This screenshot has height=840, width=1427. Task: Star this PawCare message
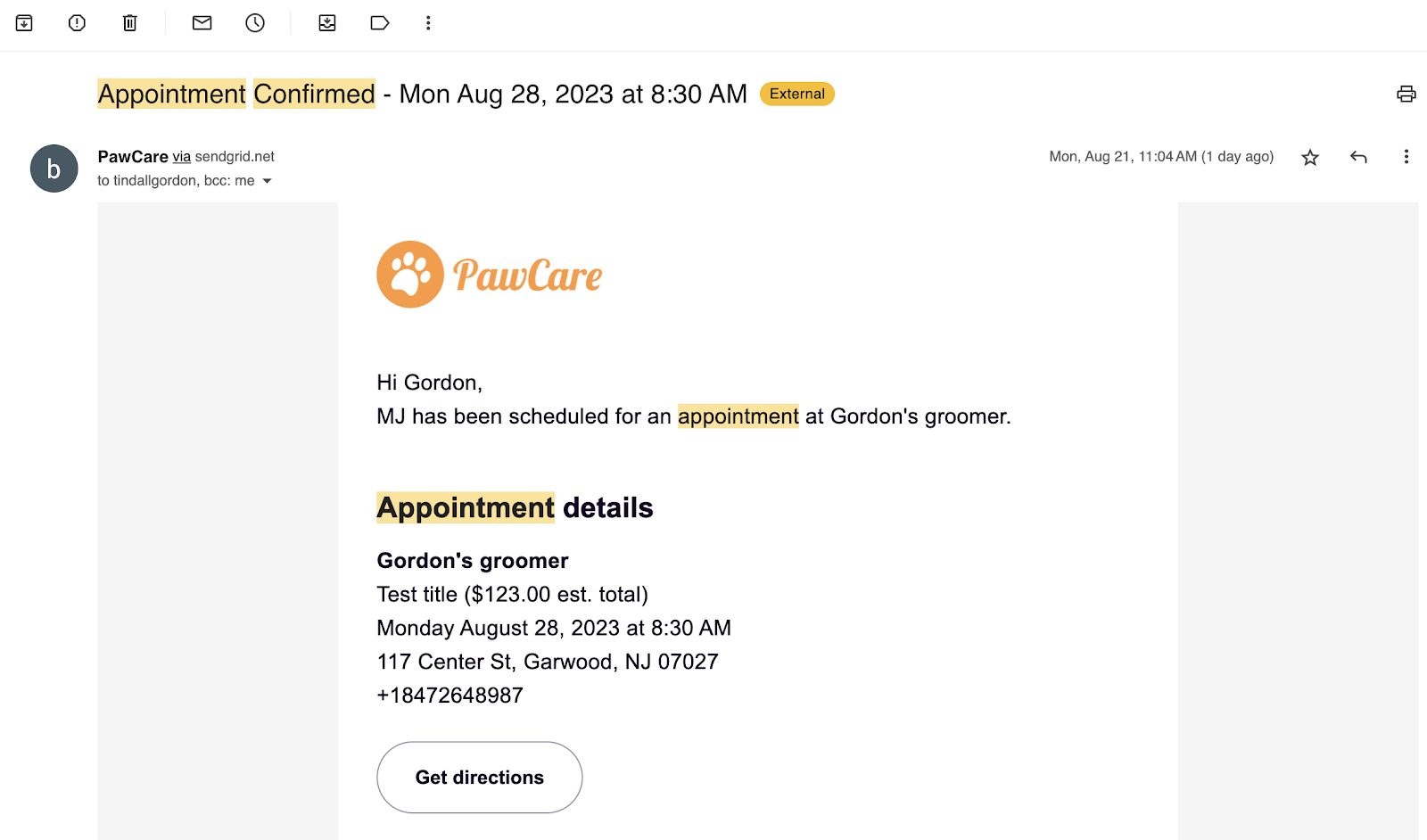(x=1309, y=158)
